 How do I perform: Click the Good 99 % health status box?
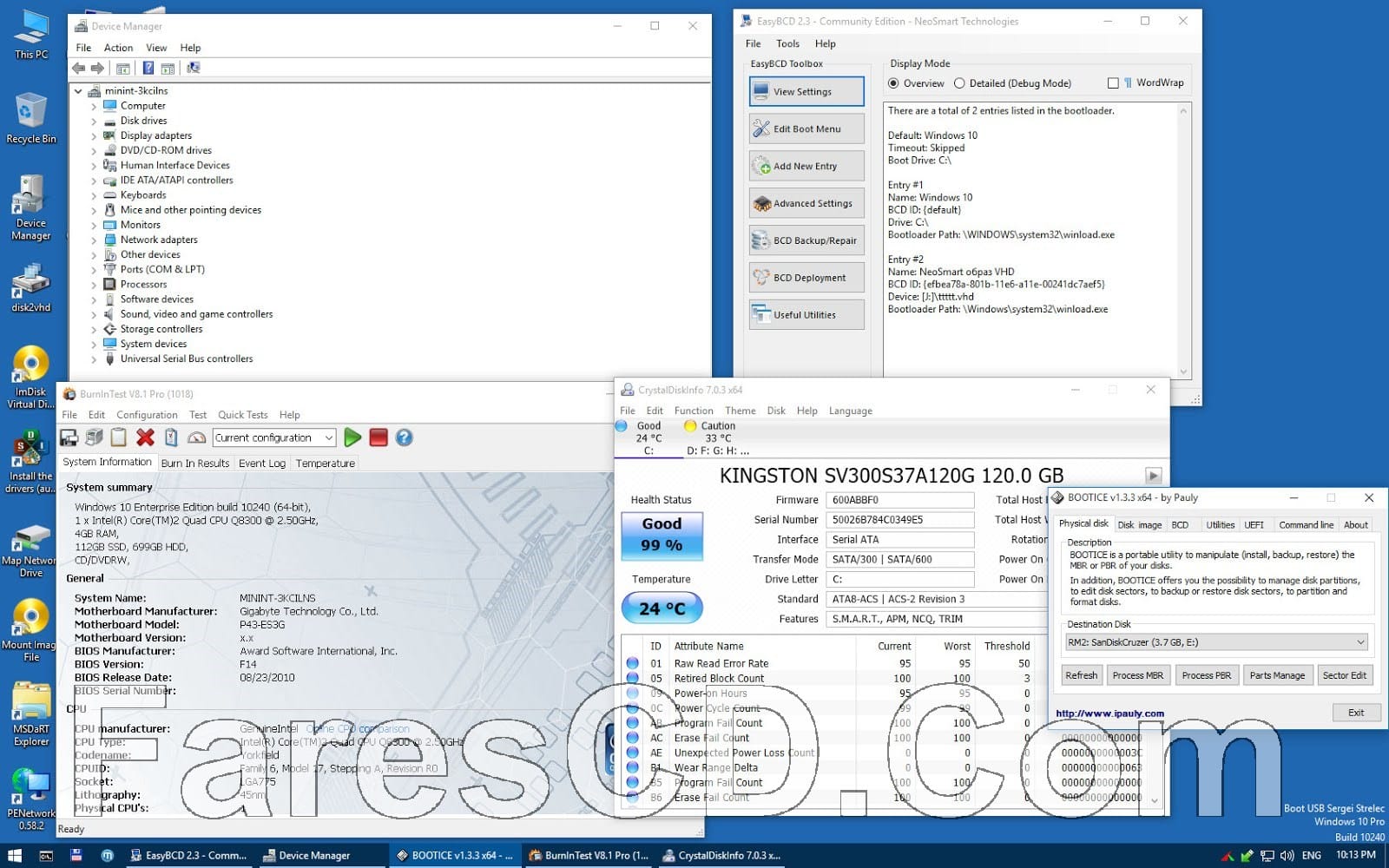pyautogui.click(x=662, y=536)
